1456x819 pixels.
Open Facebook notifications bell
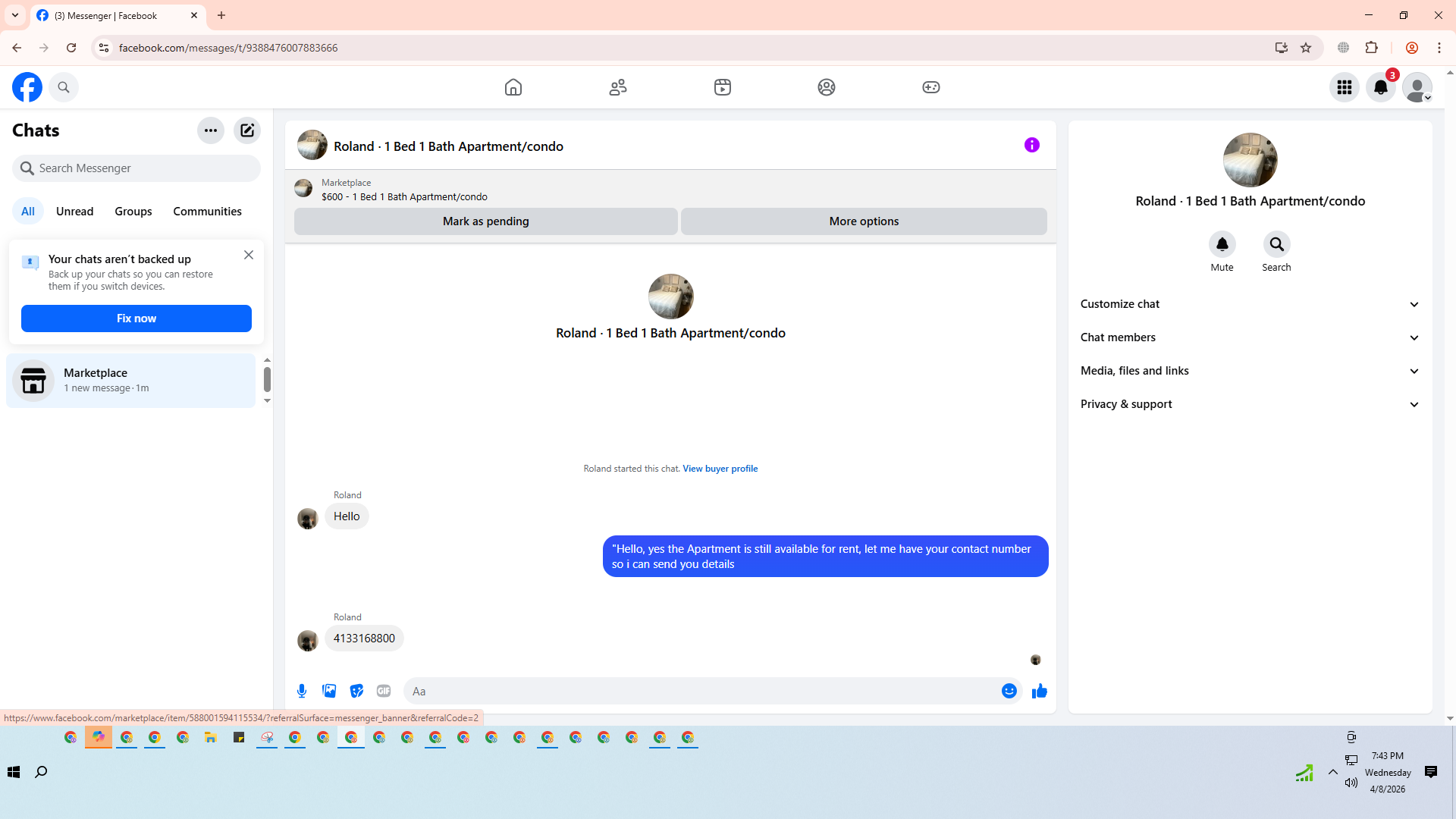(1380, 87)
